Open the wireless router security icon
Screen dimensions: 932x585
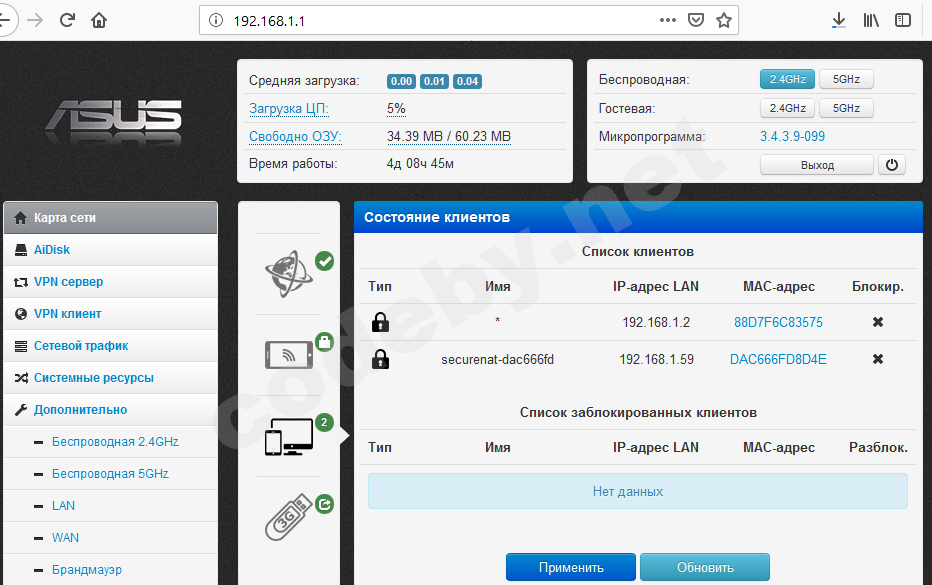click(x=289, y=355)
